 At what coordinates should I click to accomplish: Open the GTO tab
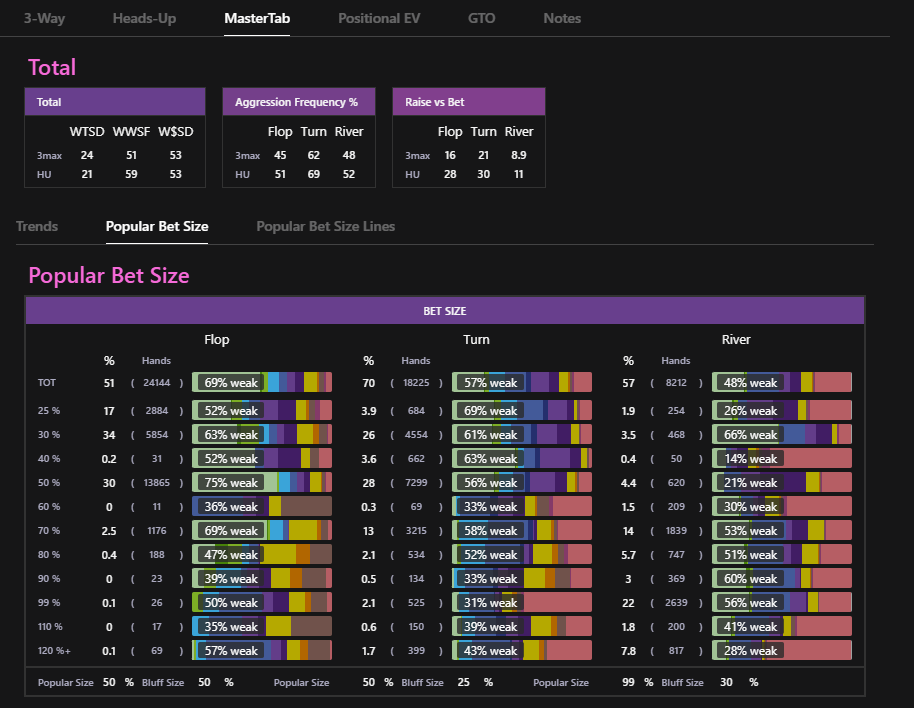tap(481, 18)
